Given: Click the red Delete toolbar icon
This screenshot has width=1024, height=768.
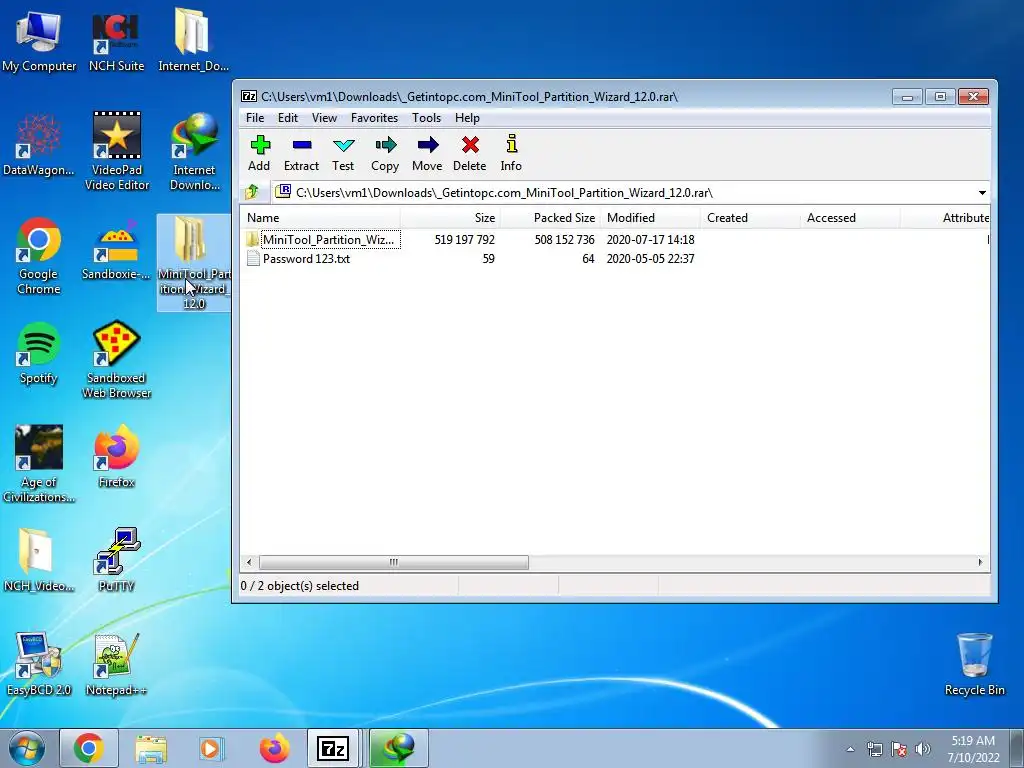Looking at the screenshot, I should (x=470, y=153).
